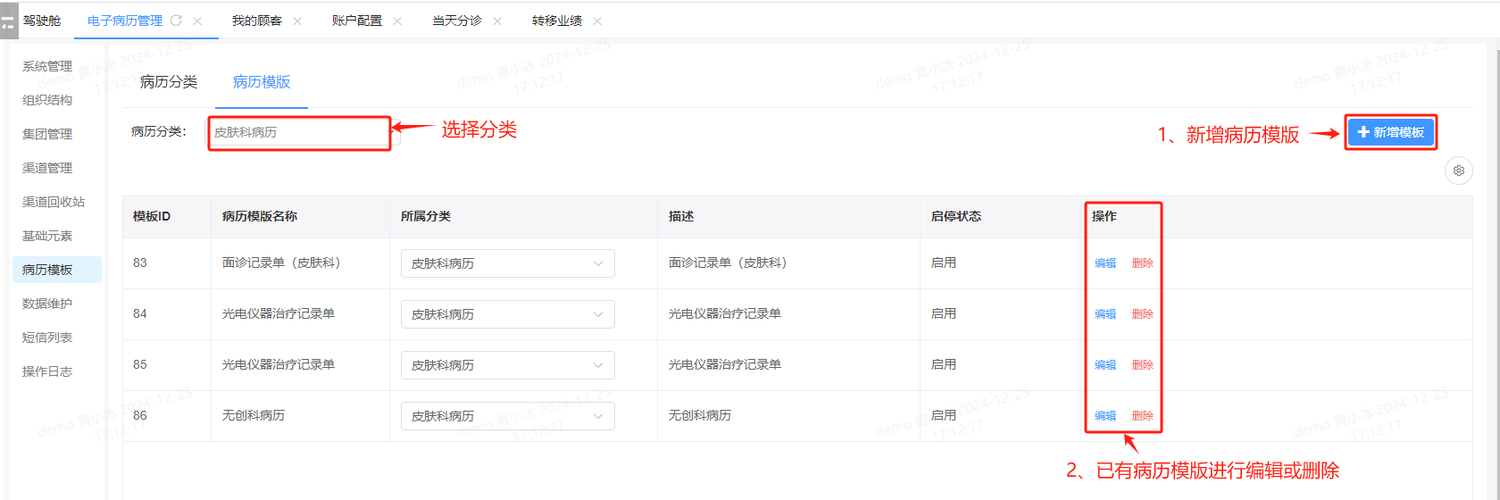Screen dimensions: 1500x500
Task: Close the 我的顾客 tab
Action: pos(297,21)
